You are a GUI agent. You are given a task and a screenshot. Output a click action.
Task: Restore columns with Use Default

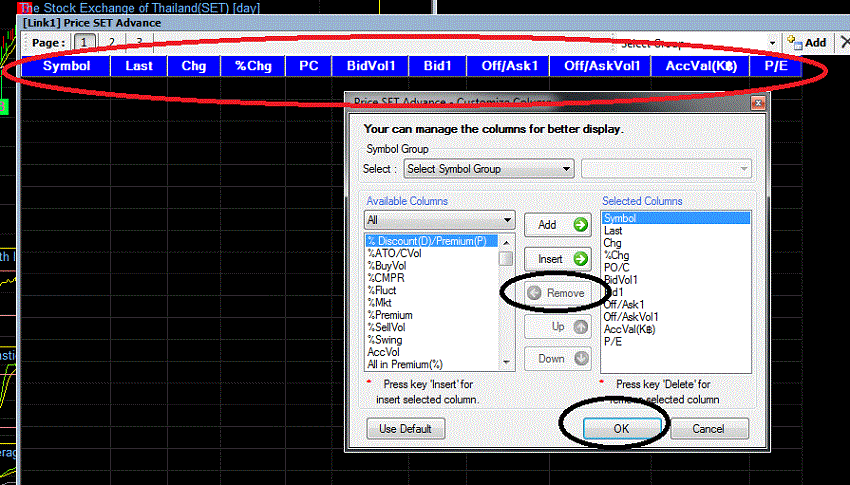(x=405, y=429)
